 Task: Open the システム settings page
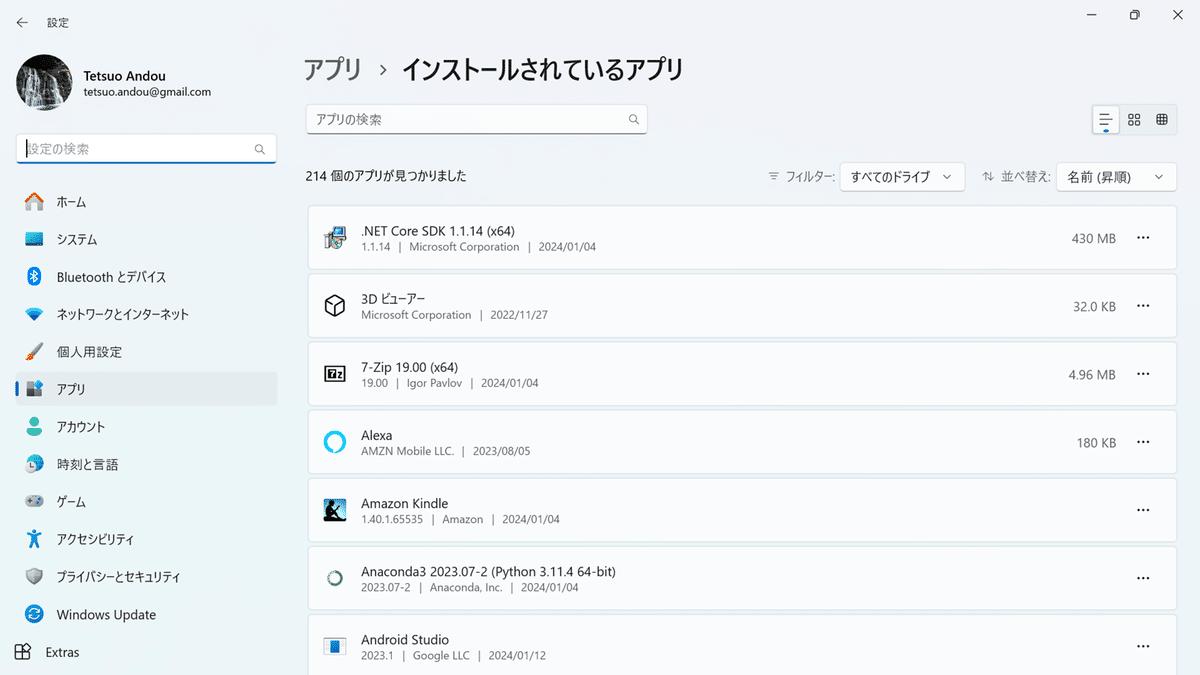146,239
